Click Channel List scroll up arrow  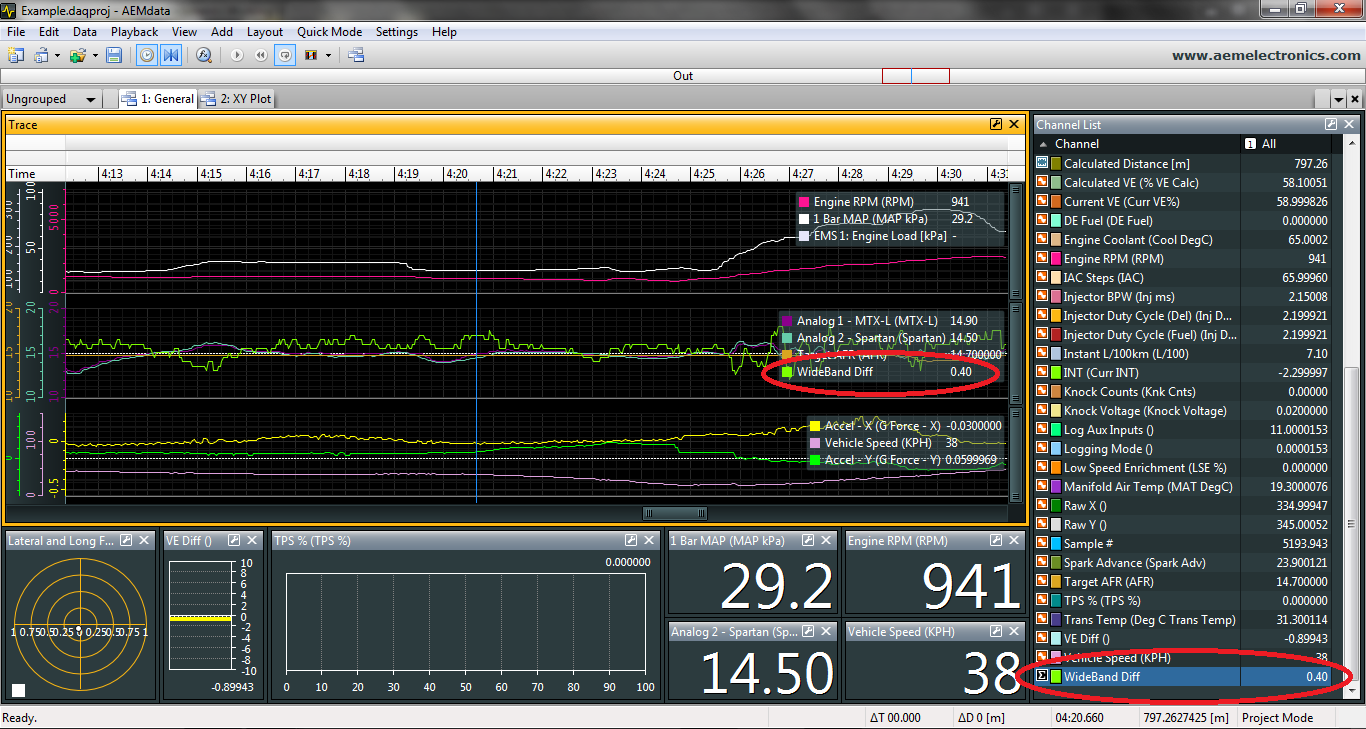click(1351, 143)
